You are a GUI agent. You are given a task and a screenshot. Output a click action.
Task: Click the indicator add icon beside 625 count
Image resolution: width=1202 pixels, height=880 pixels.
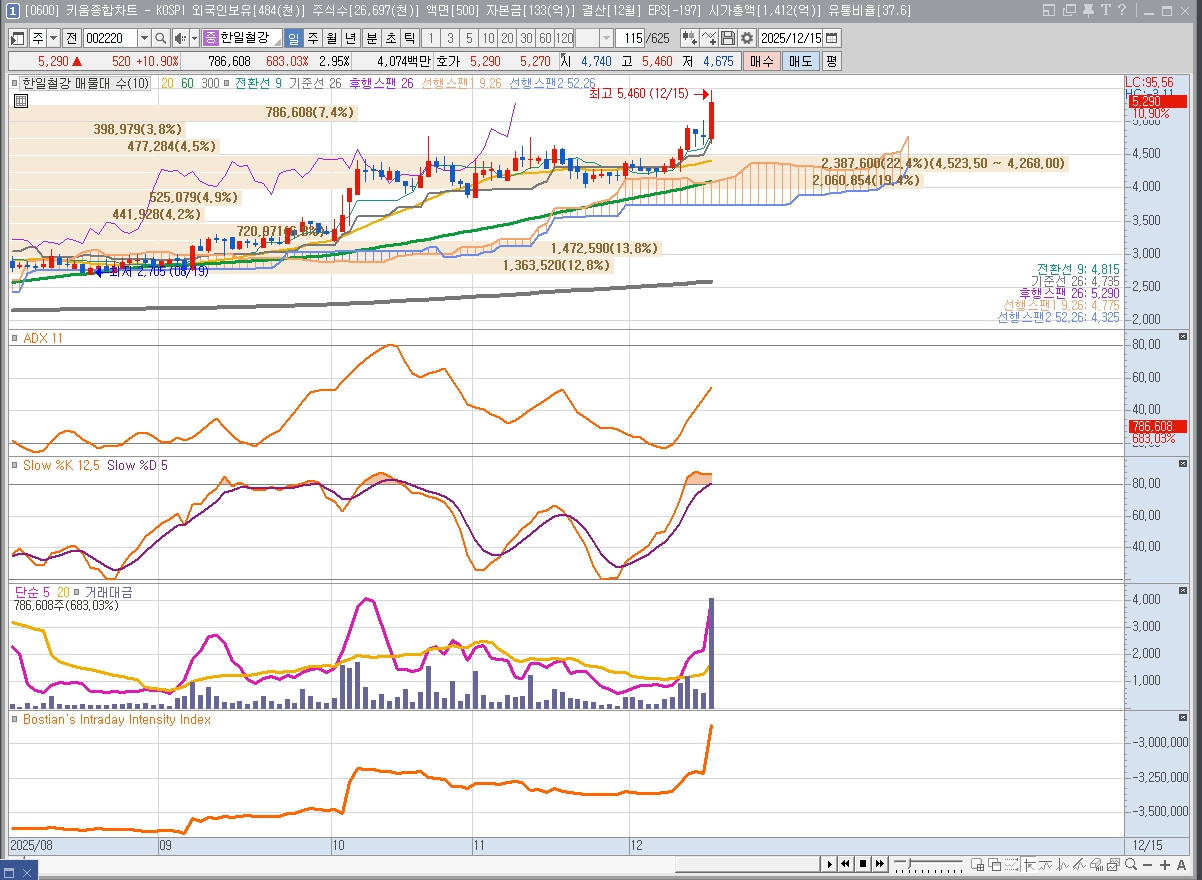pyautogui.click(x=690, y=38)
